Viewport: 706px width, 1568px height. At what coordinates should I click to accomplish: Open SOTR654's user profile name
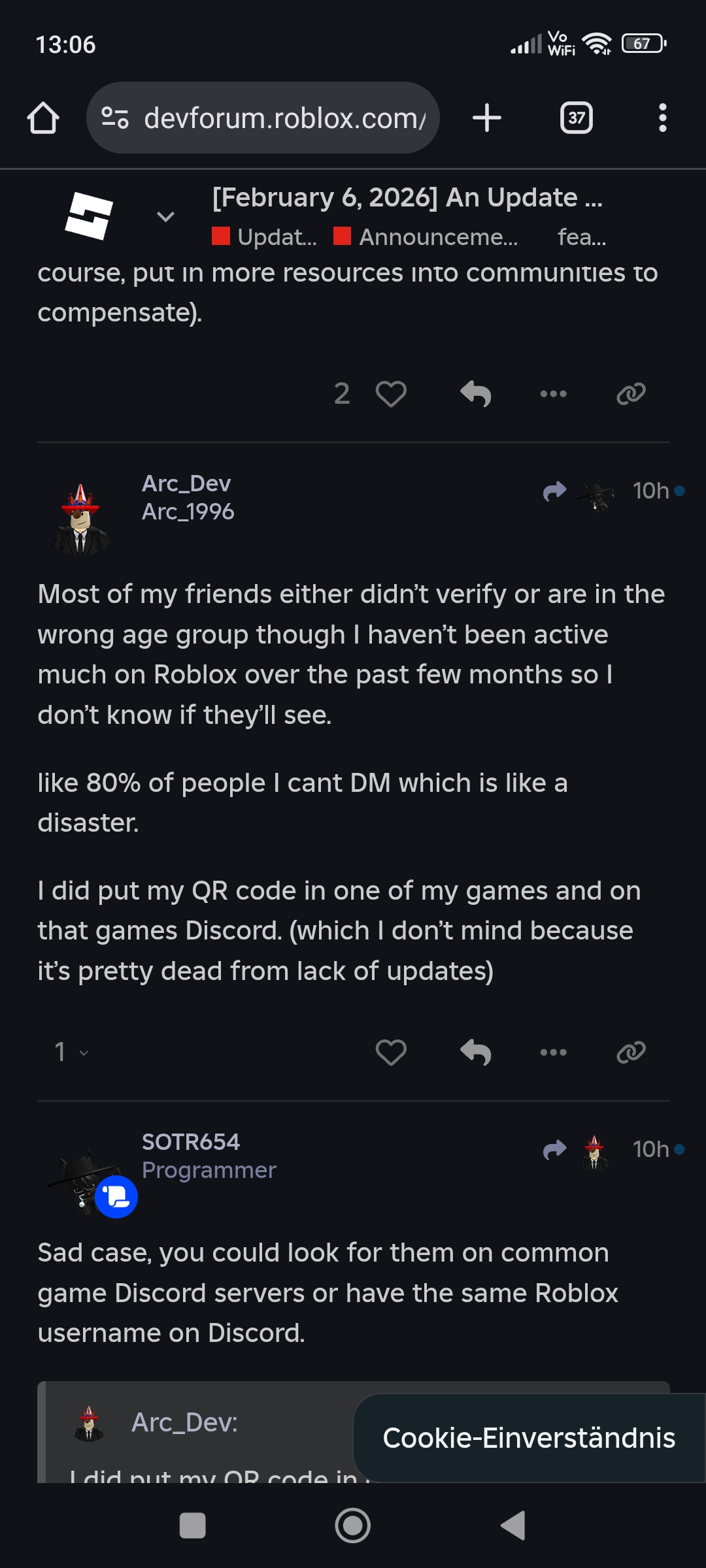coord(191,1142)
